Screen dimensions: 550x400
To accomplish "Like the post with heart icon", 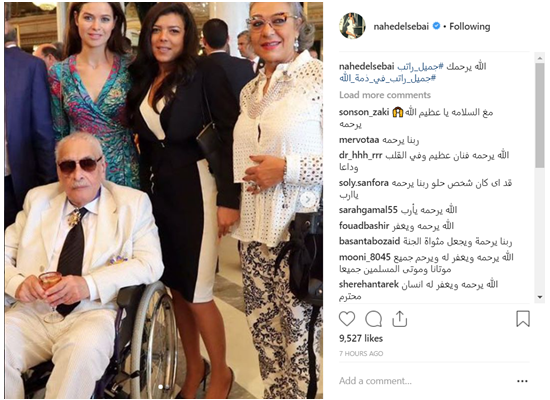I will click(347, 319).
